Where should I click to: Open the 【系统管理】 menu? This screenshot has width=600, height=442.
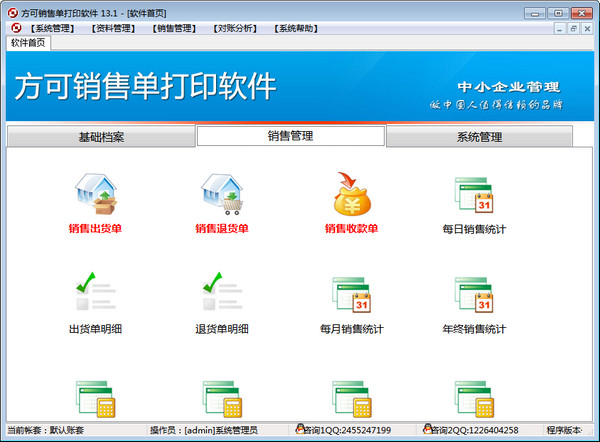52,28
